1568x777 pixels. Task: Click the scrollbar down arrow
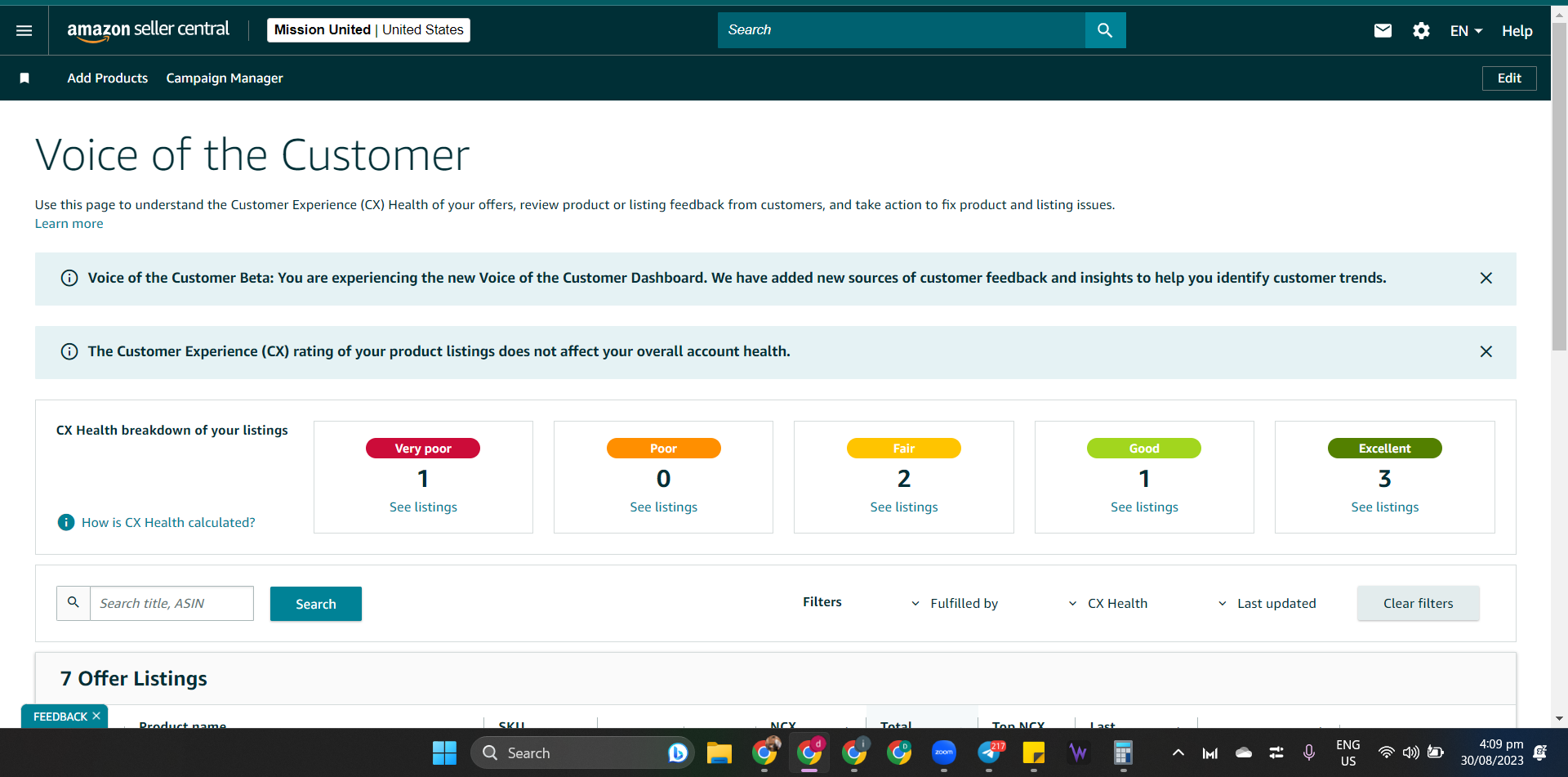tap(1559, 719)
